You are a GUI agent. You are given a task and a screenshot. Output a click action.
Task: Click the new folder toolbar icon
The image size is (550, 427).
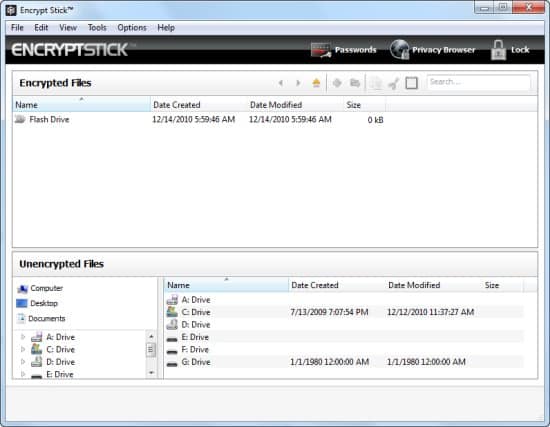click(355, 83)
